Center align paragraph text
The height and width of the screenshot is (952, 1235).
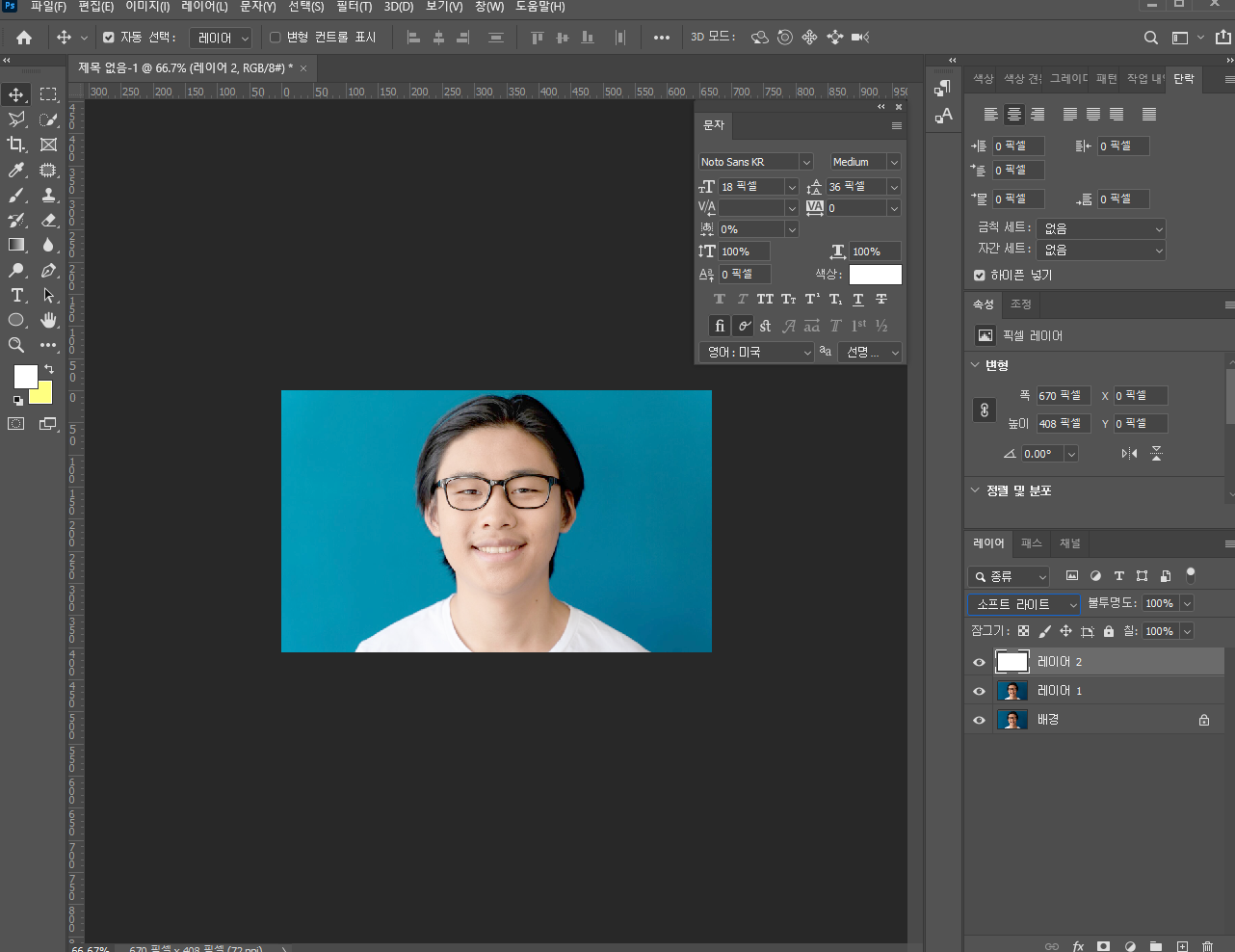1013,114
